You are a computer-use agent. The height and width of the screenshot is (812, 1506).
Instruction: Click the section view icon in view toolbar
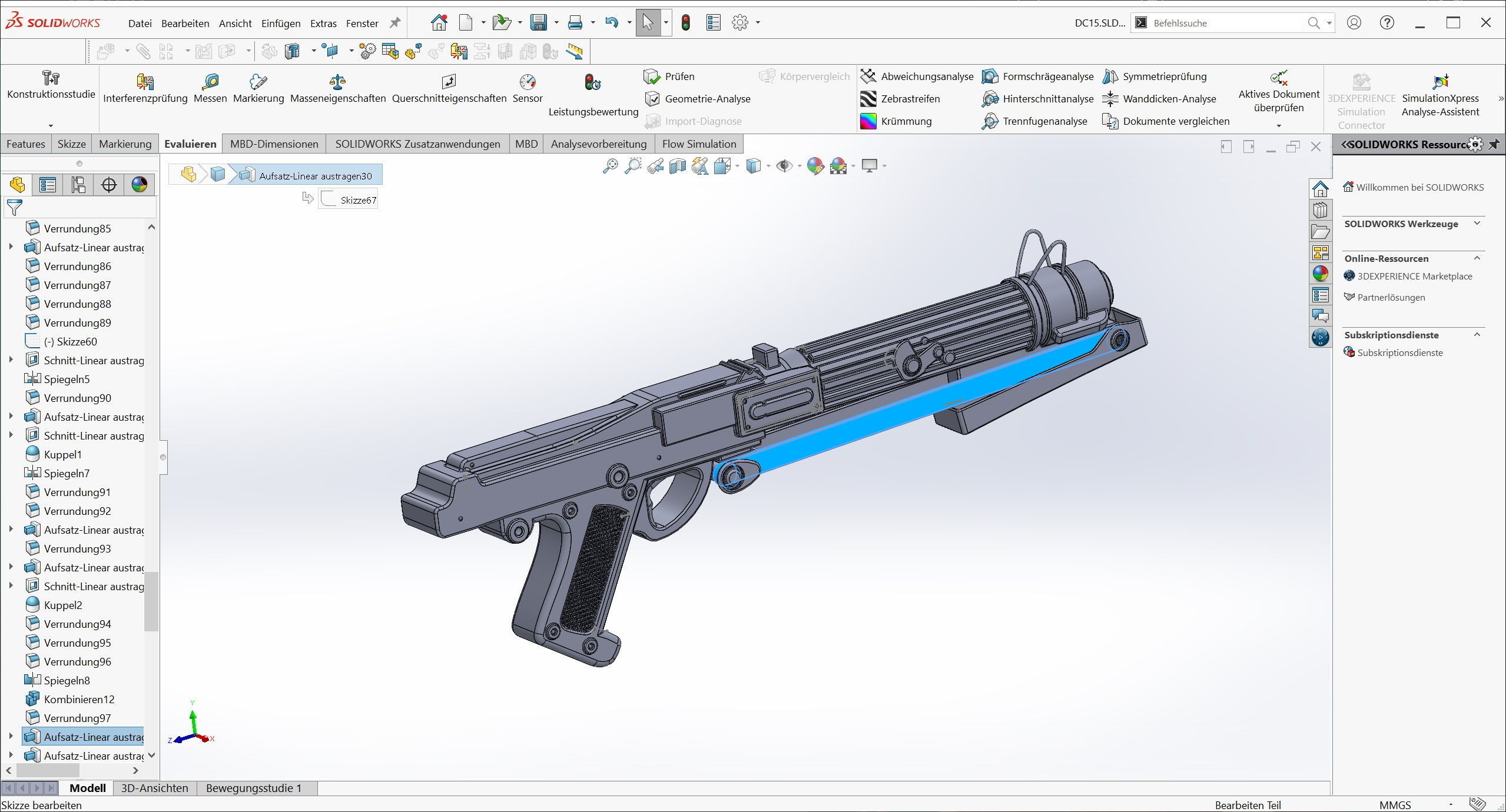(678, 166)
